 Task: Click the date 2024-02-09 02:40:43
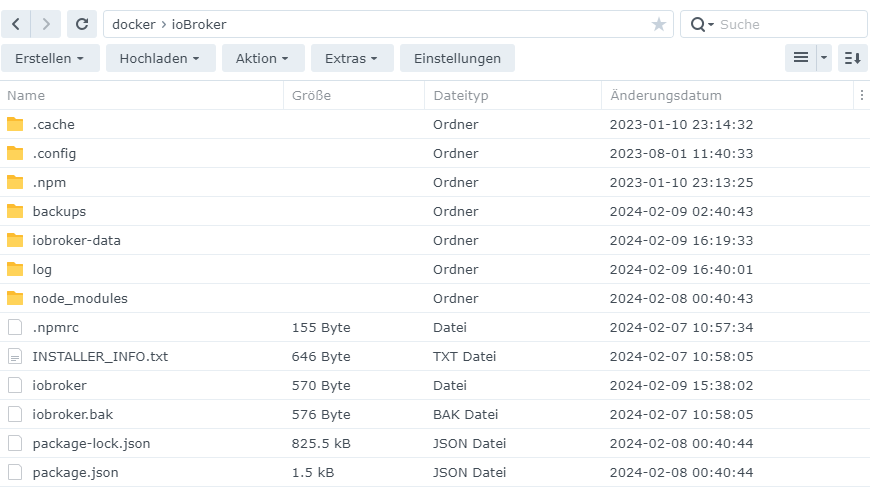point(681,211)
